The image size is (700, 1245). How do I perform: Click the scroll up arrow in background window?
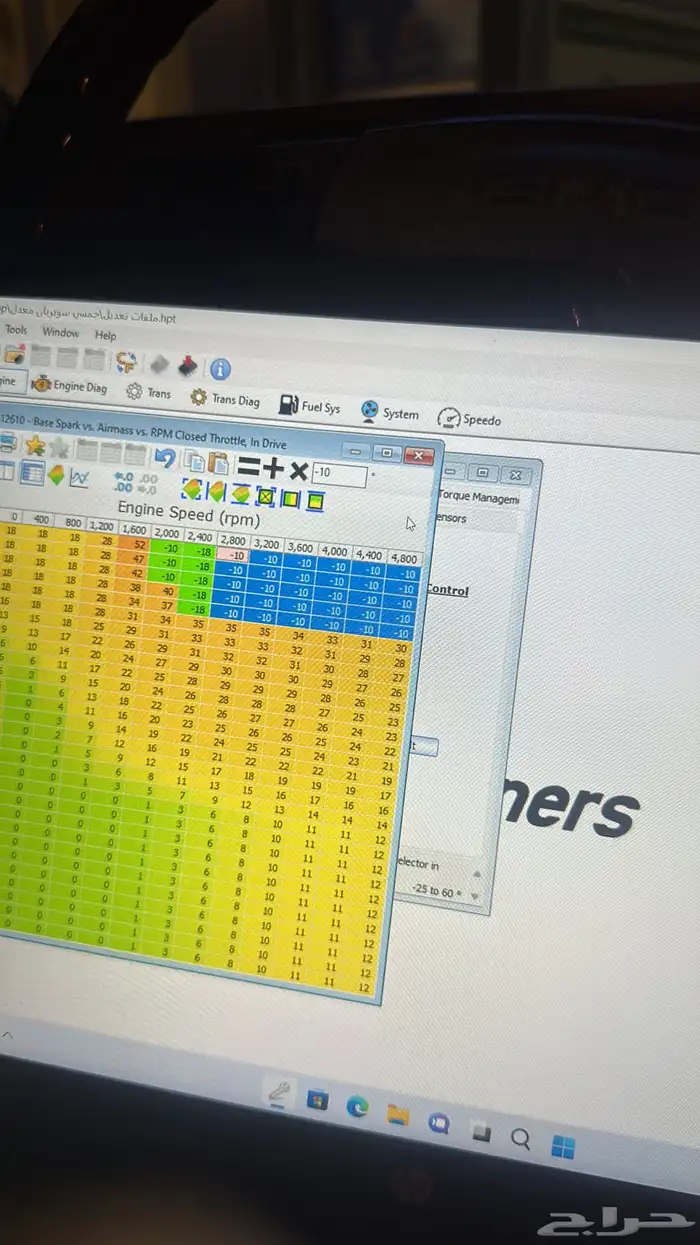pyautogui.click(x=475, y=872)
